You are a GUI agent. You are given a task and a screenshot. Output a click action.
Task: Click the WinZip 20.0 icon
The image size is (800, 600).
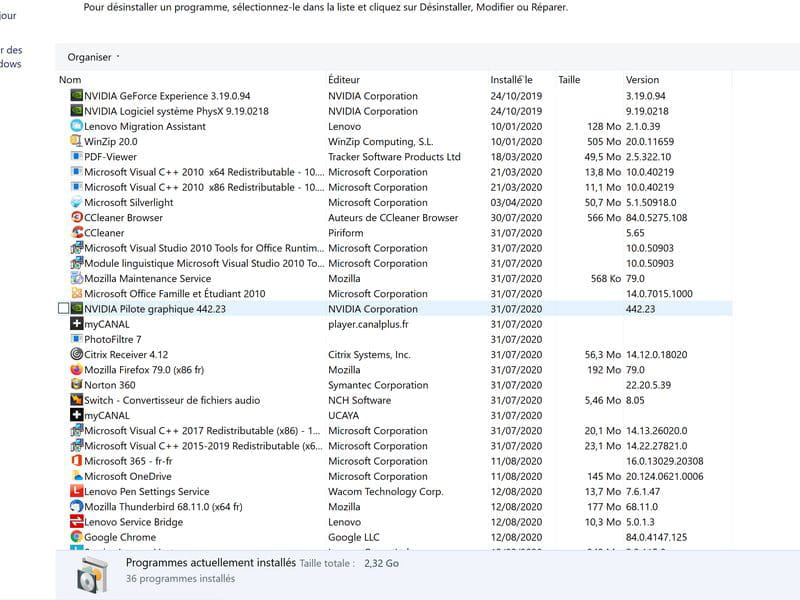coord(77,141)
